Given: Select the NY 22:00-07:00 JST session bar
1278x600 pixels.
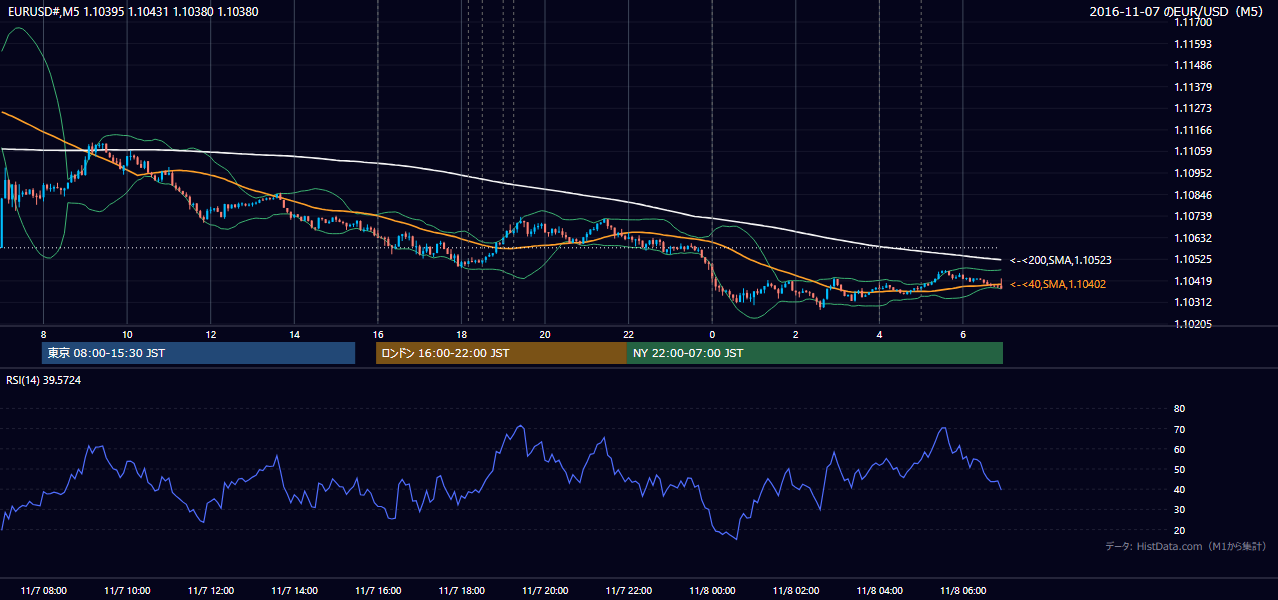Looking at the screenshot, I should click(x=815, y=353).
